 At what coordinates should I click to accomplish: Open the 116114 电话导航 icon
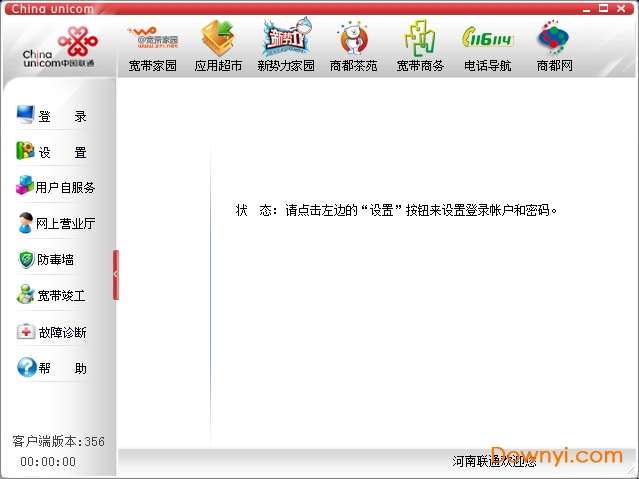(488, 38)
